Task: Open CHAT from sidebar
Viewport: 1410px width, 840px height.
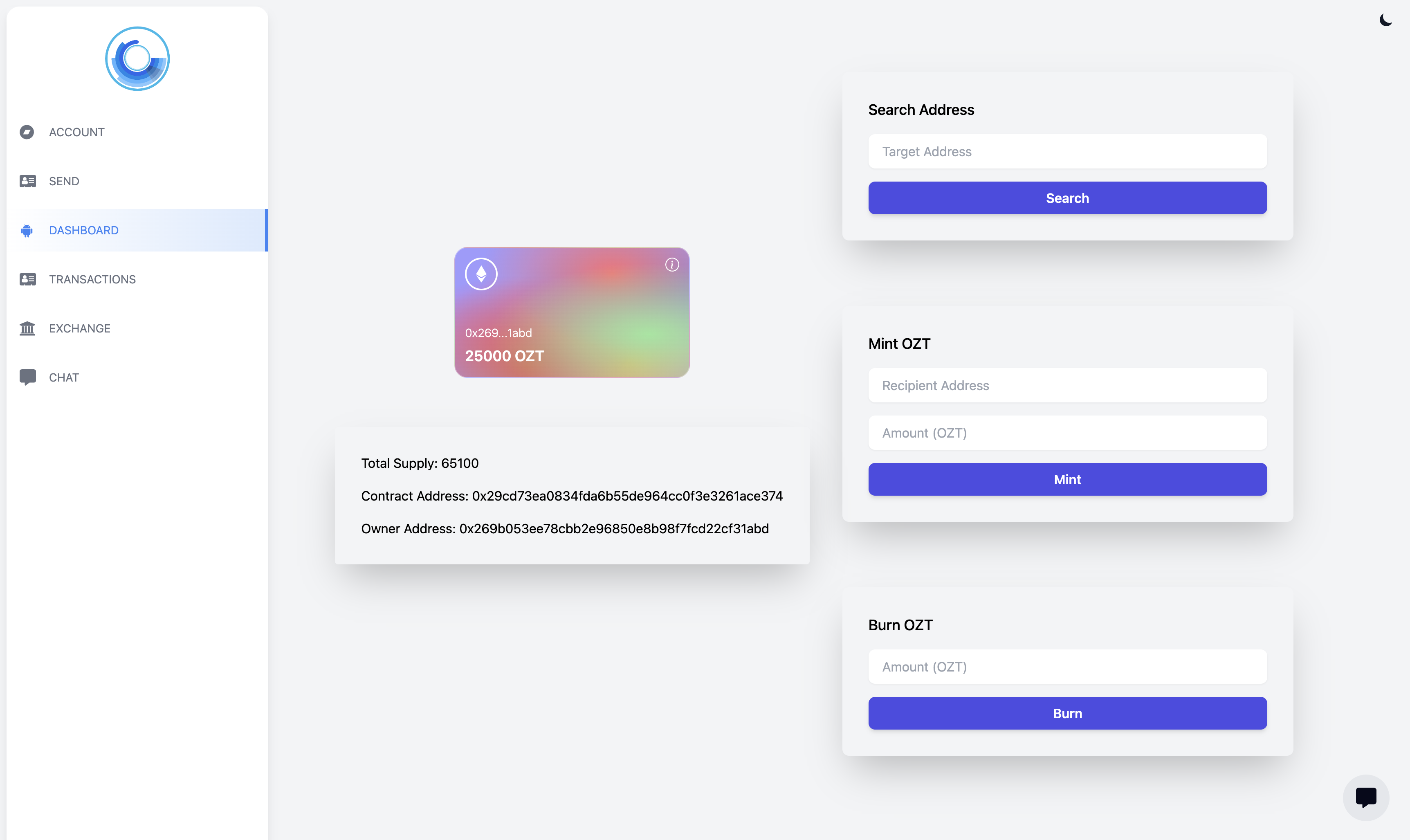Action: tap(63, 377)
